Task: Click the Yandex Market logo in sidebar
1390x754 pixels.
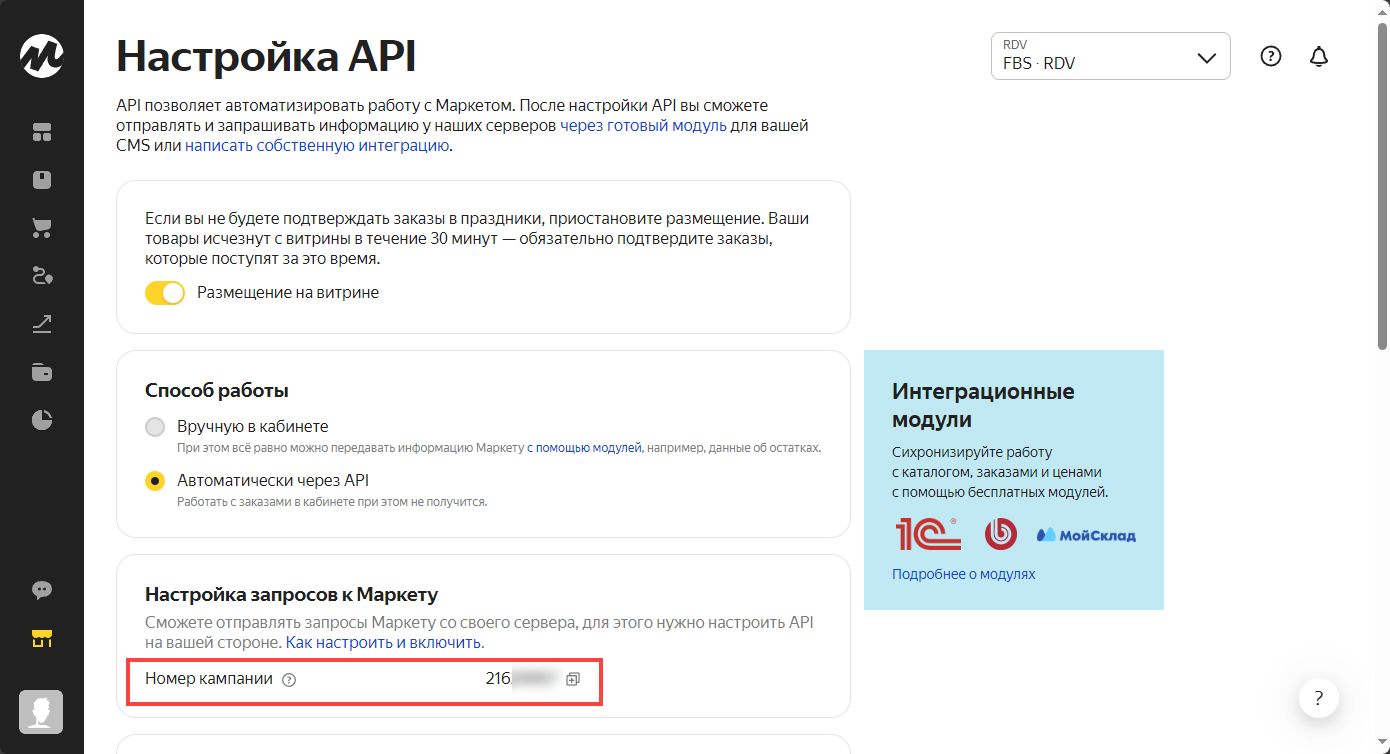Action: (42, 57)
